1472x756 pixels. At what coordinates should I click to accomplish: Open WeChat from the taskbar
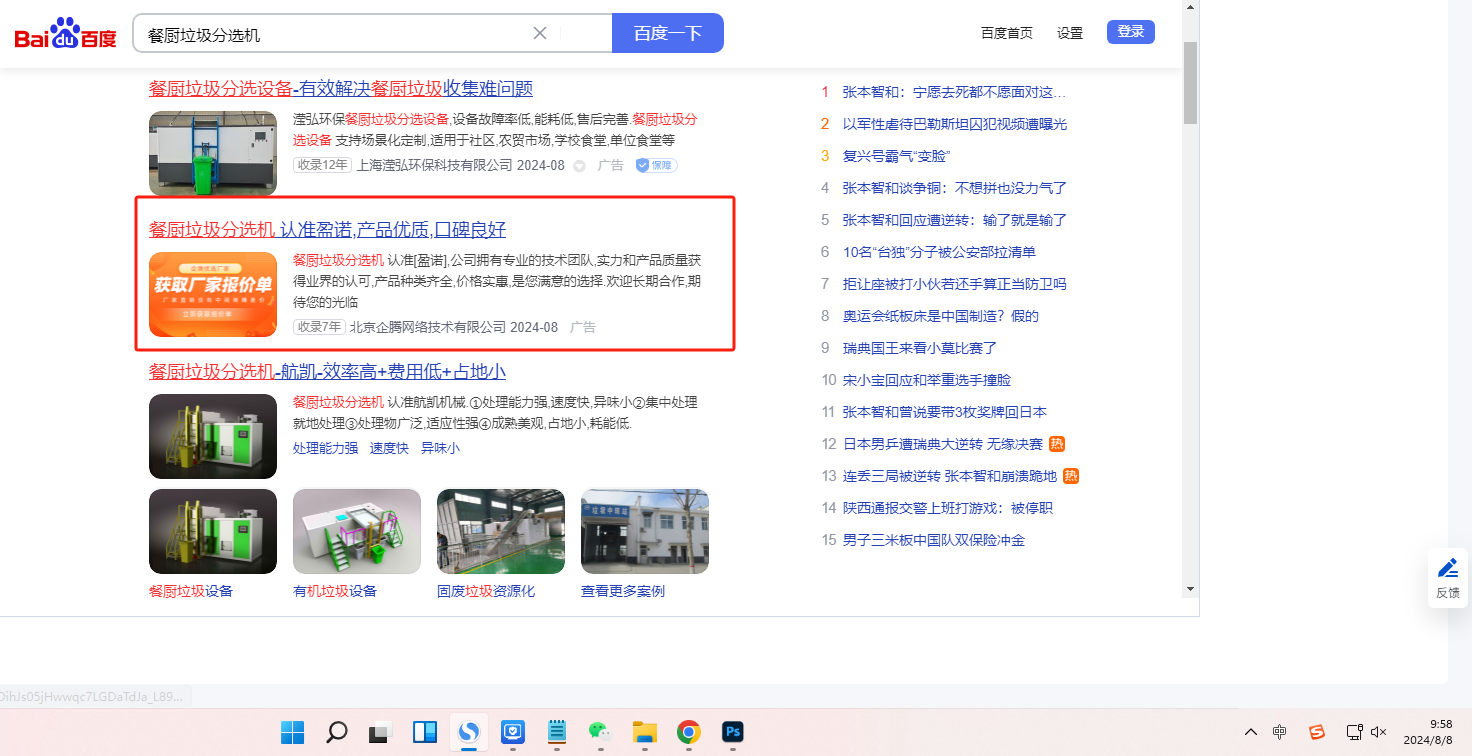click(599, 732)
